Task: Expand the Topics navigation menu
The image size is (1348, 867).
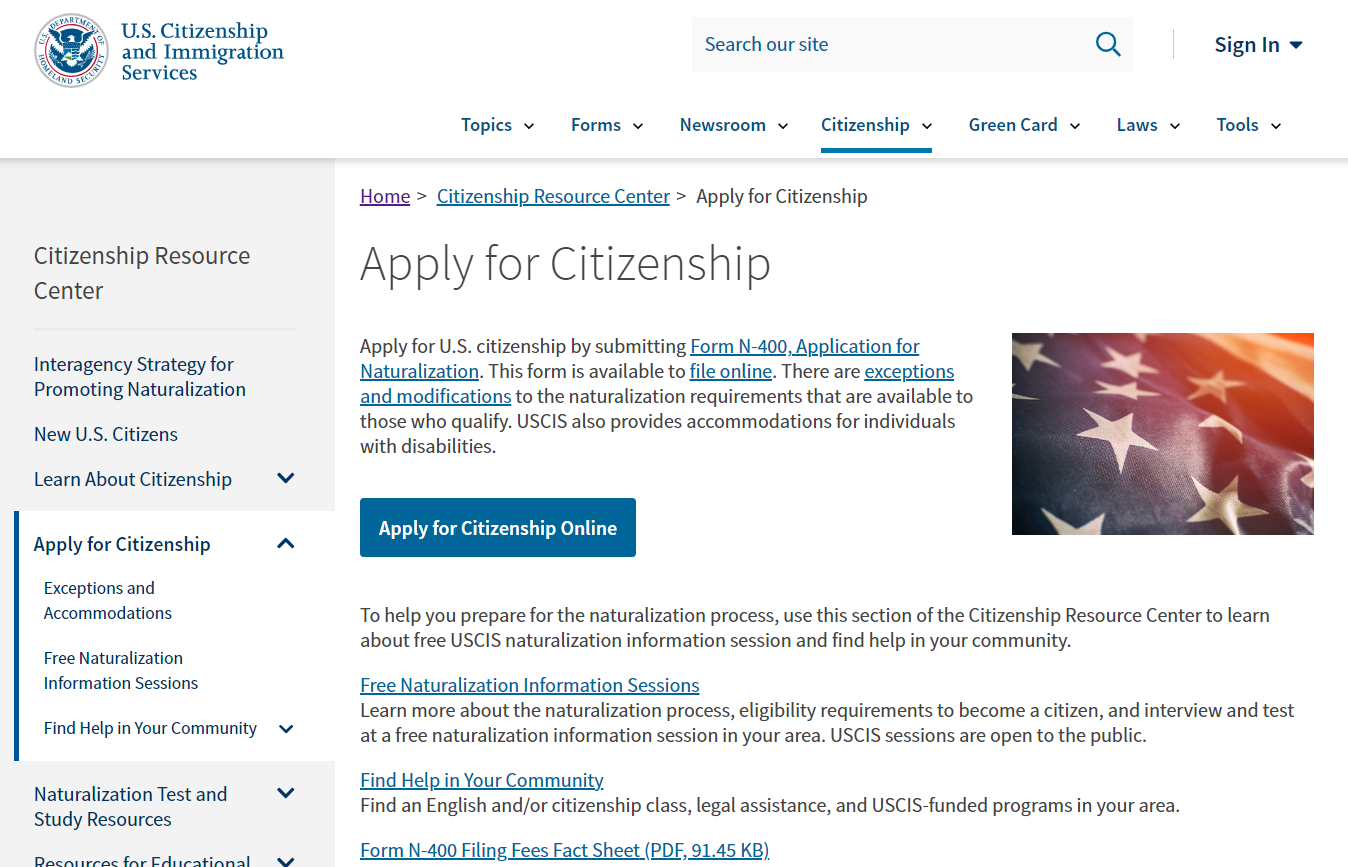Action: 497,125
